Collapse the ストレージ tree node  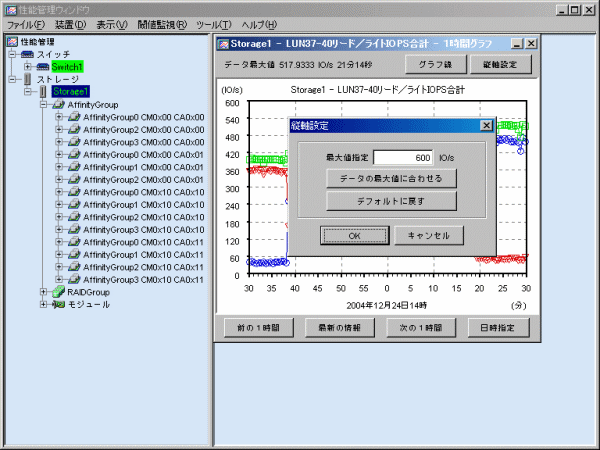[12, 79]
